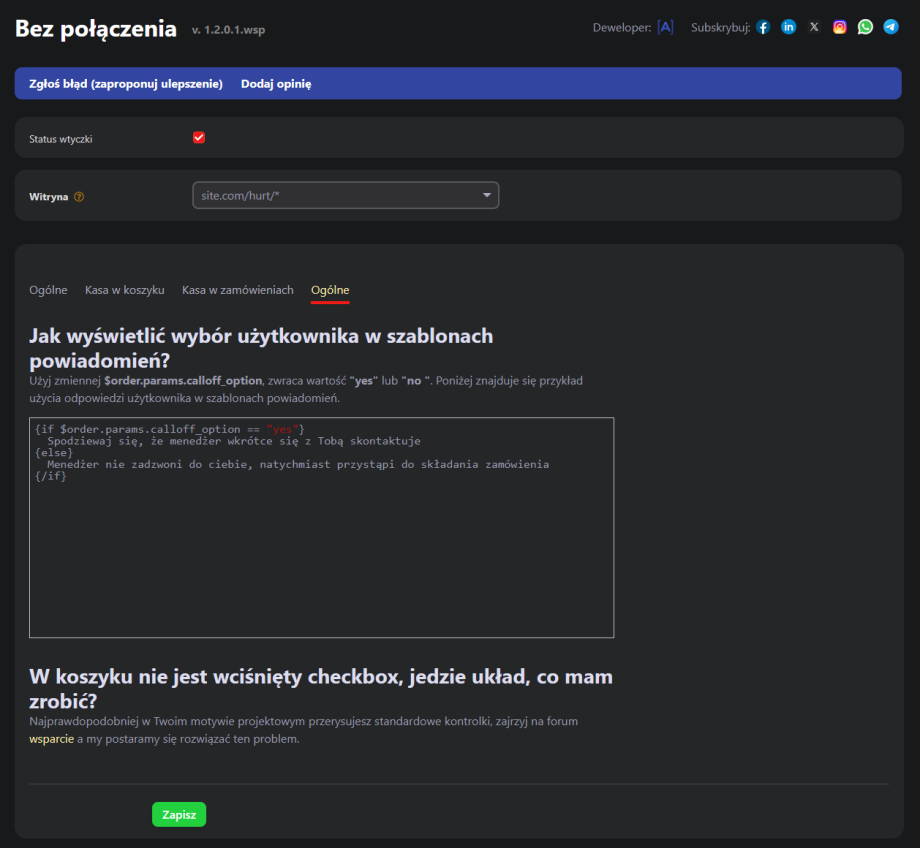Open the Telegram subscribe icon
Viewport: 920px width, 848px height.
(x=891, y=28)
